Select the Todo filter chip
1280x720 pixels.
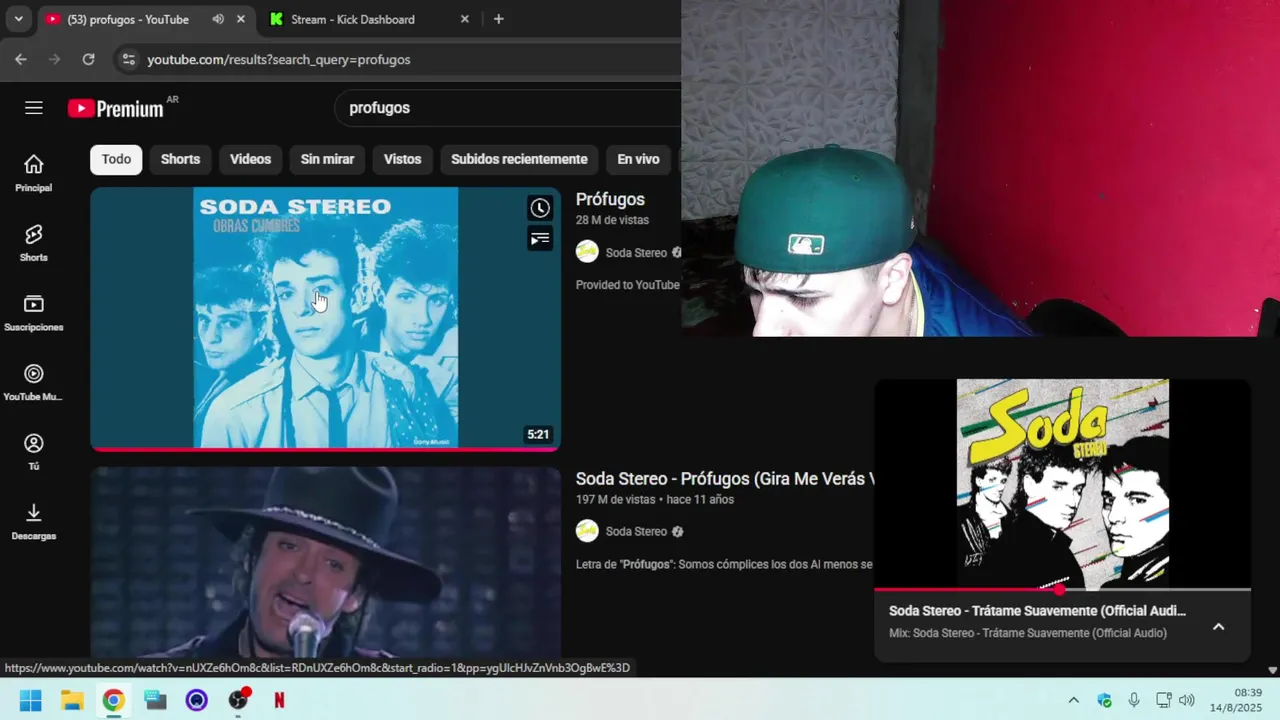(116, 159)
